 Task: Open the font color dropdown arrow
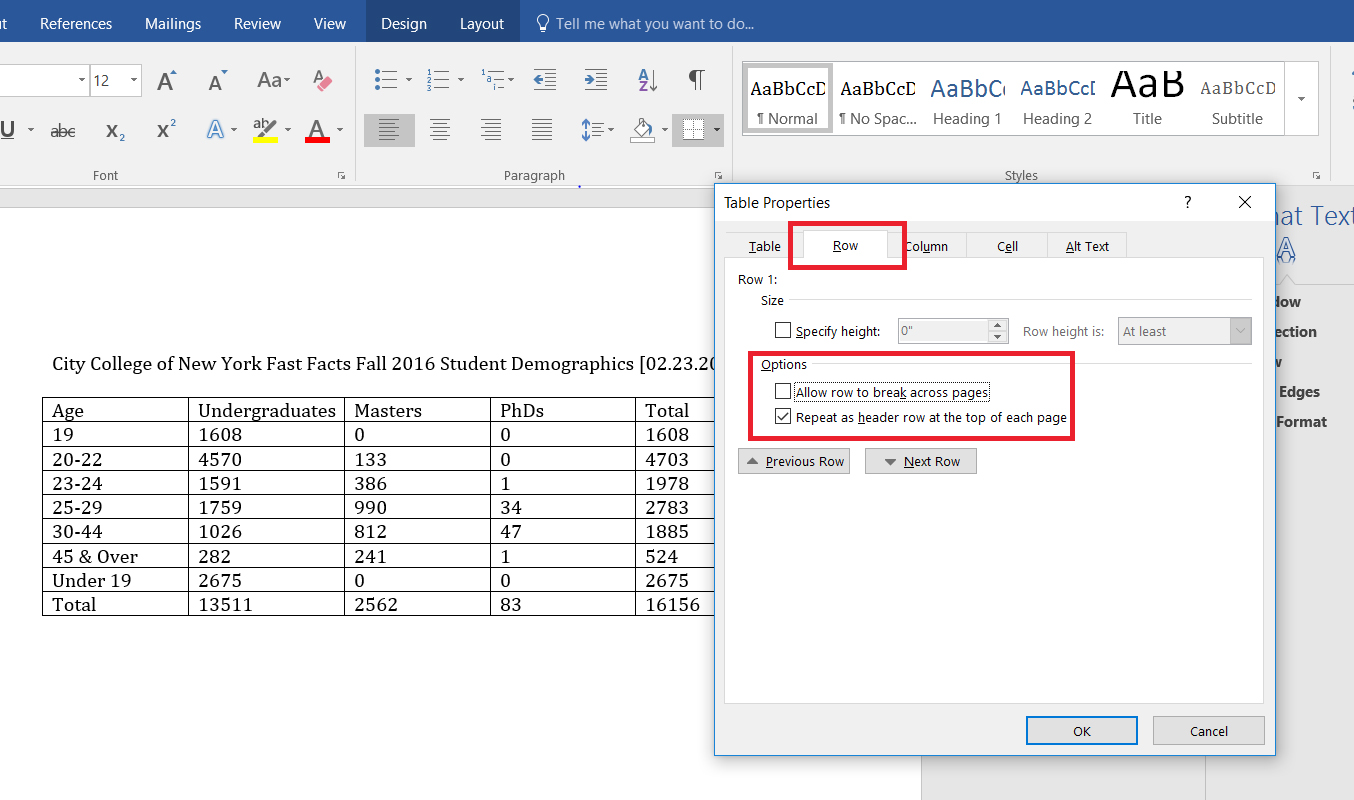340,130
